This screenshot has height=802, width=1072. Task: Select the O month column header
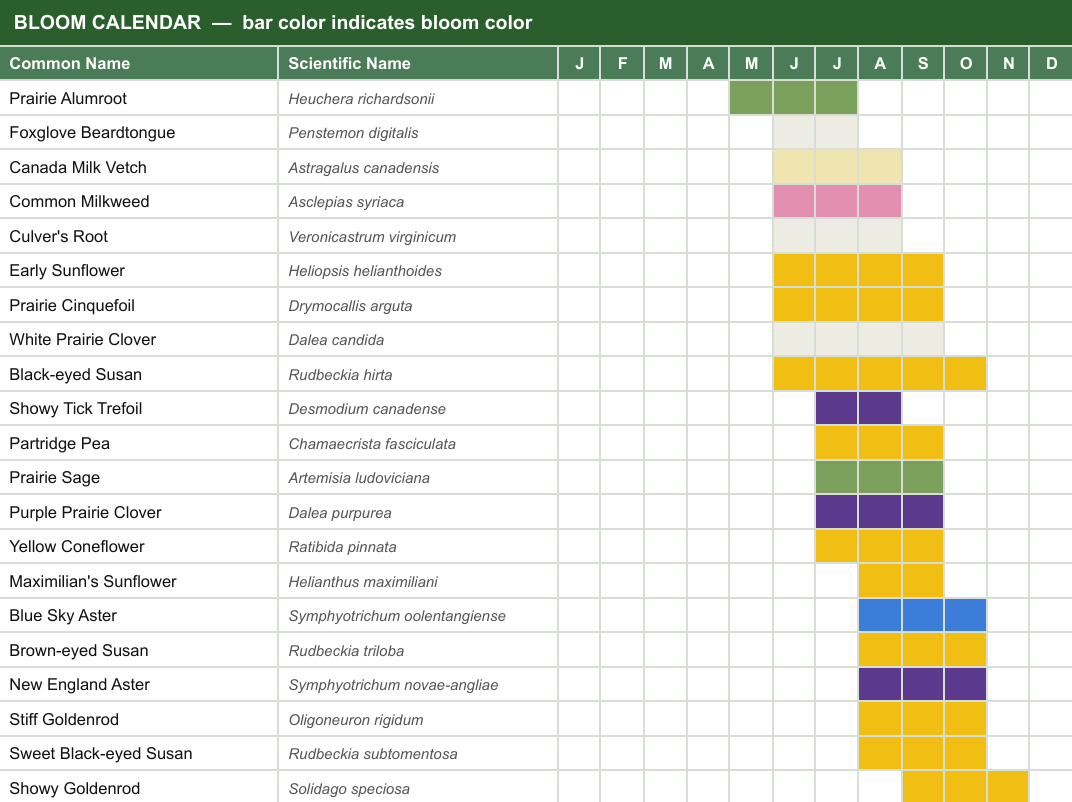click(x=966, y=64)
